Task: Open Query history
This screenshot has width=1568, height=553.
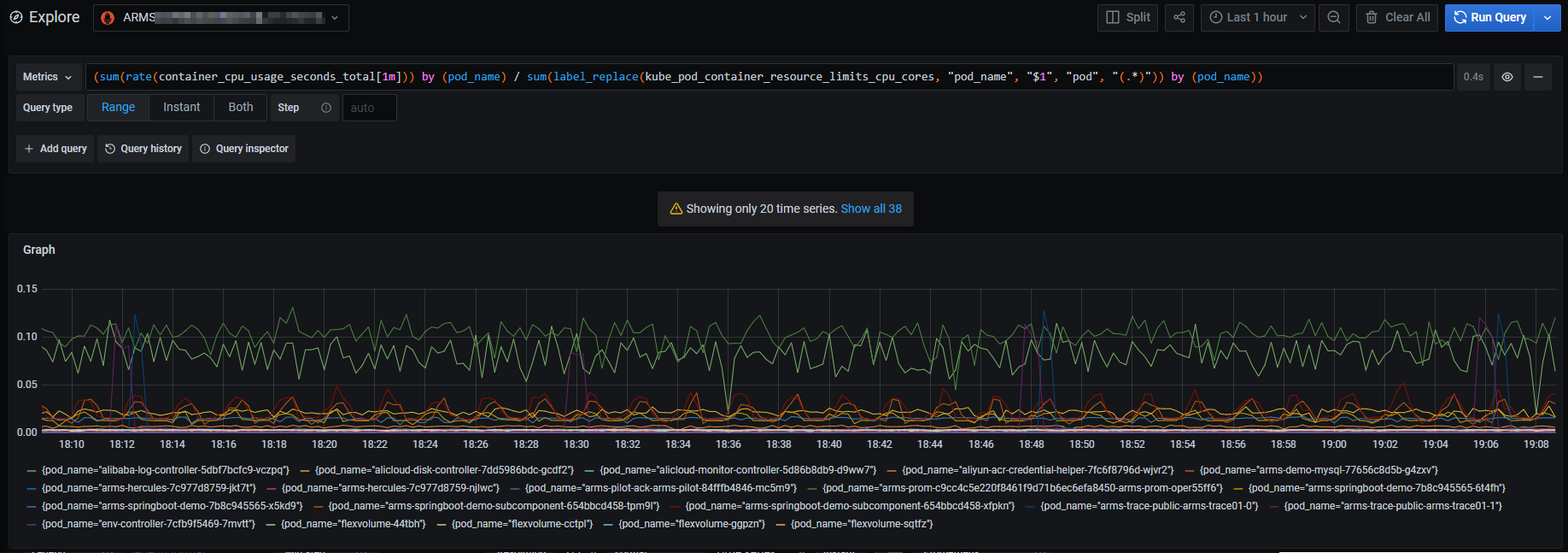Action: [x=143, y=149]
